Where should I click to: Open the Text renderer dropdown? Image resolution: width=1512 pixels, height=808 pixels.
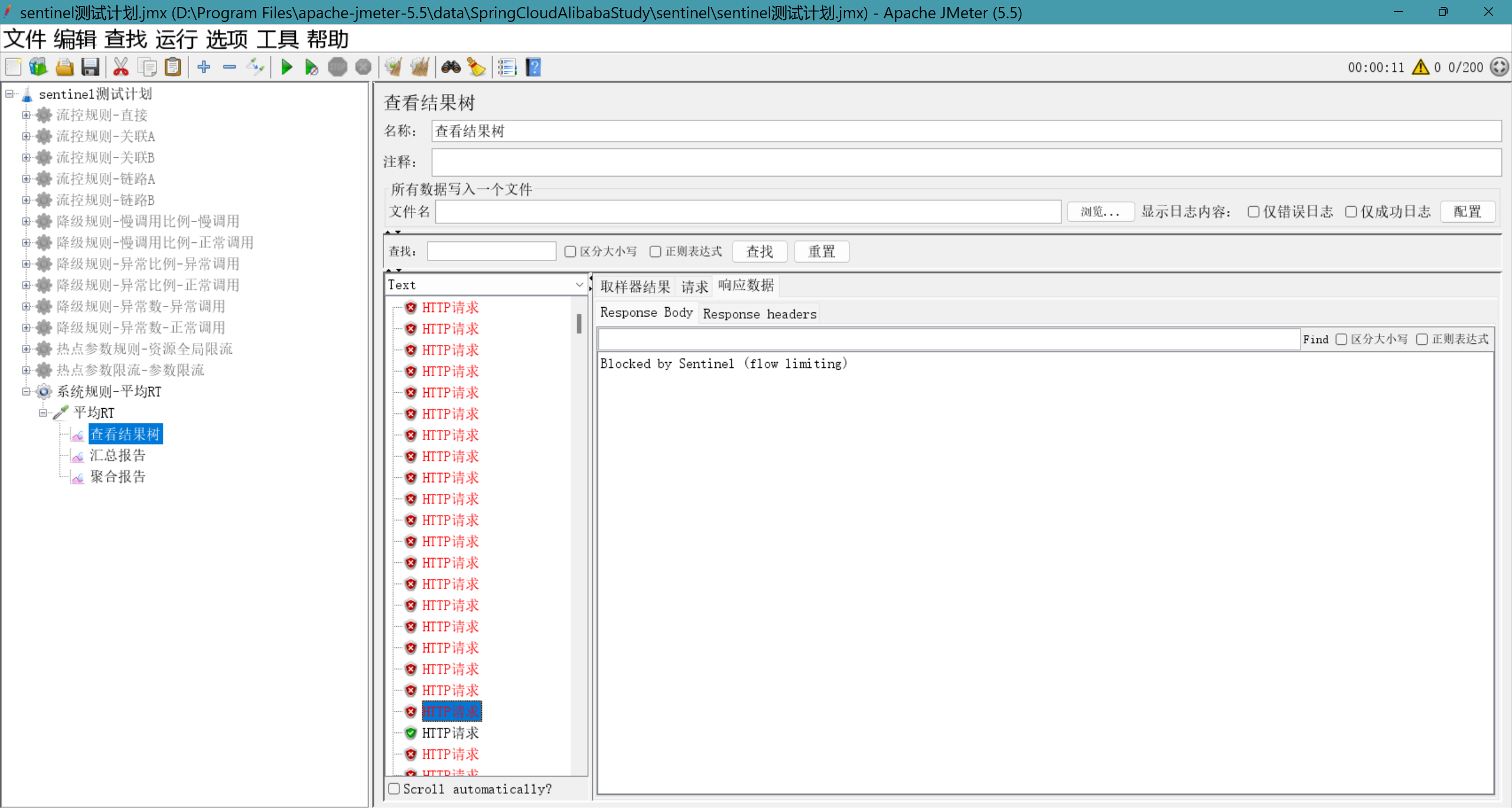tap(485, 285)
